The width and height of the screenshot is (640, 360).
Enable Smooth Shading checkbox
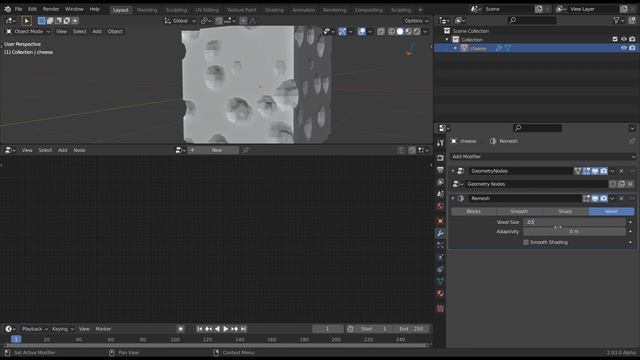(526, 242)
